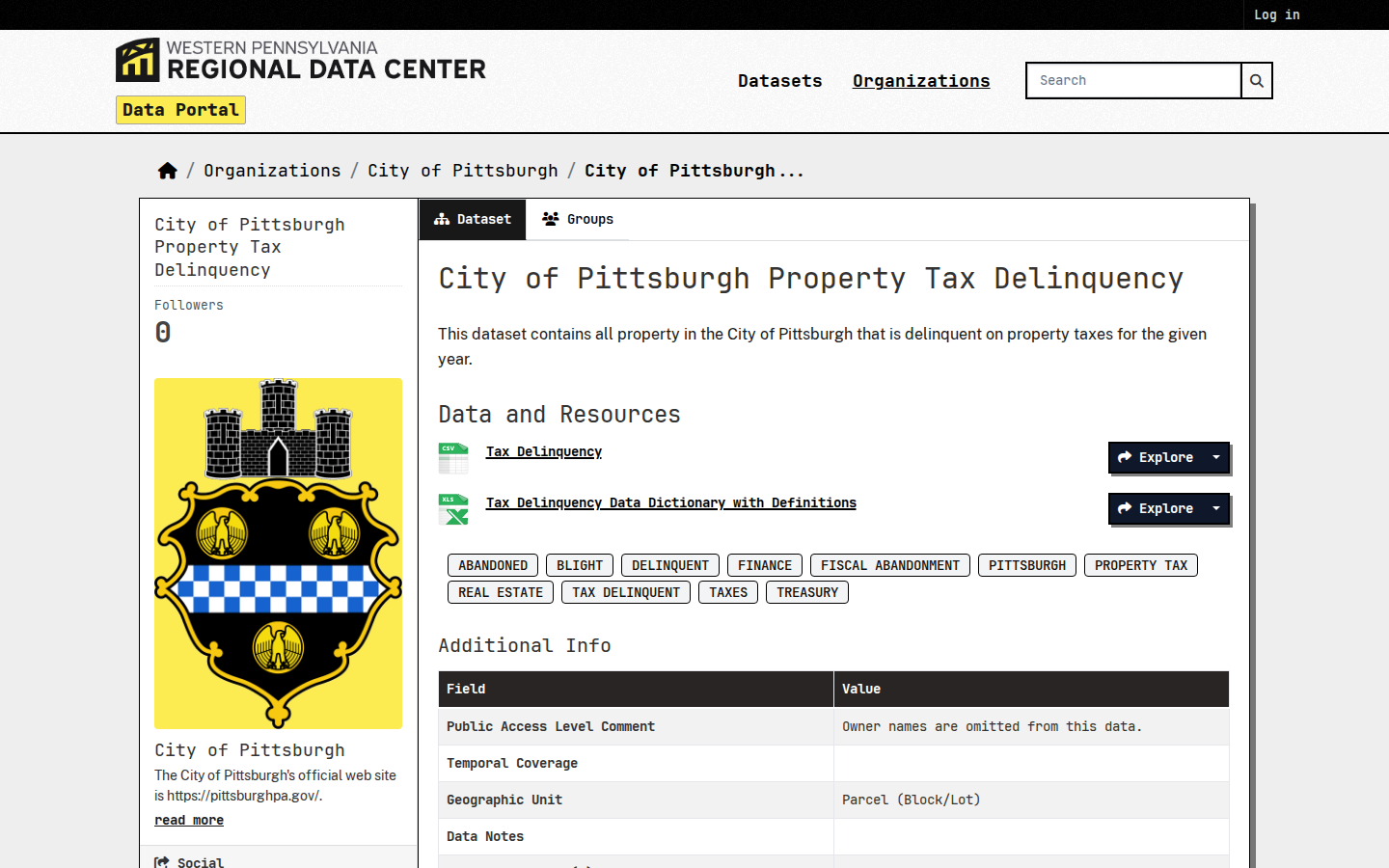Image resolution: width=1389 pixels, height=868 pixels.
Task: Click the Western Pennsylvania Regional Data Center logo
Action: coord(301,60)
